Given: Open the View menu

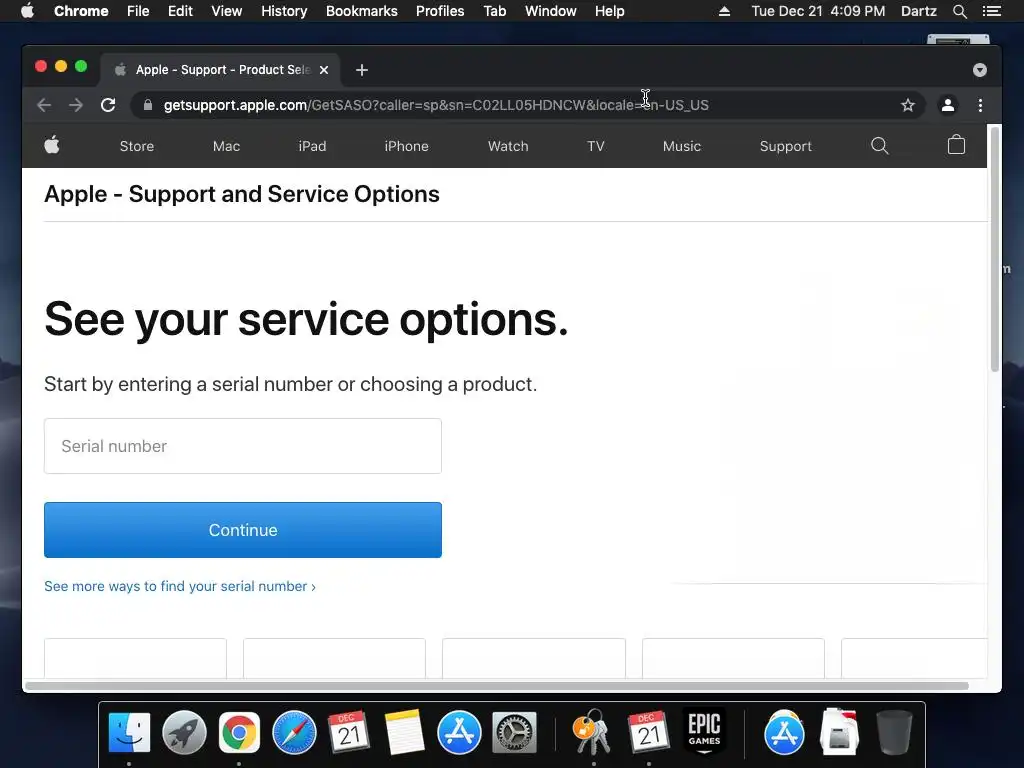Looking at the screenshot, I should pyautogui.click(x=227, y=11).
